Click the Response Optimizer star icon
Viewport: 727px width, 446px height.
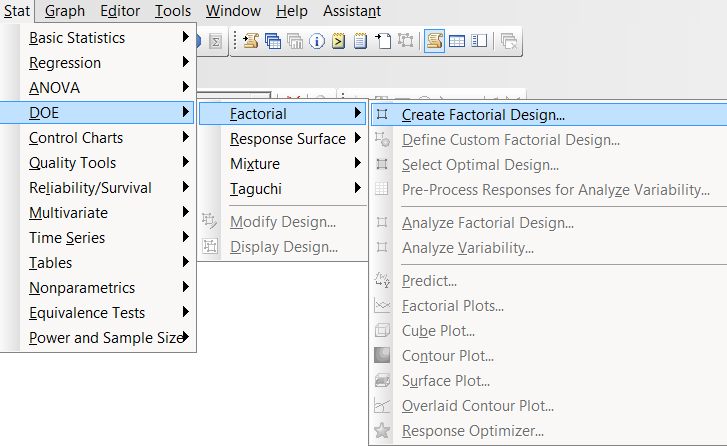382,430
